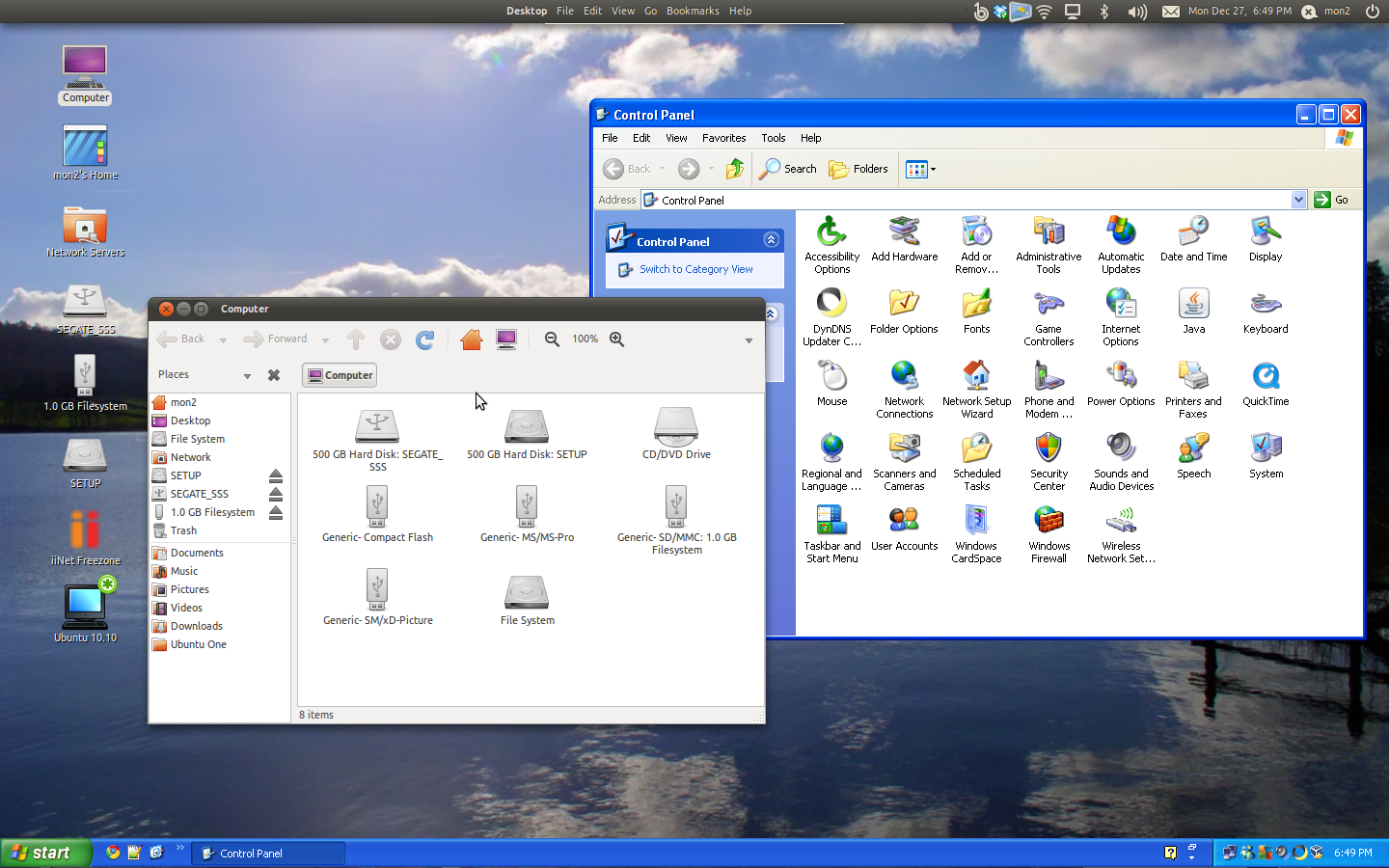The image size is (1389, 868).
Task: Open Favorites menu in Control Panel
Action: [723, 138]
